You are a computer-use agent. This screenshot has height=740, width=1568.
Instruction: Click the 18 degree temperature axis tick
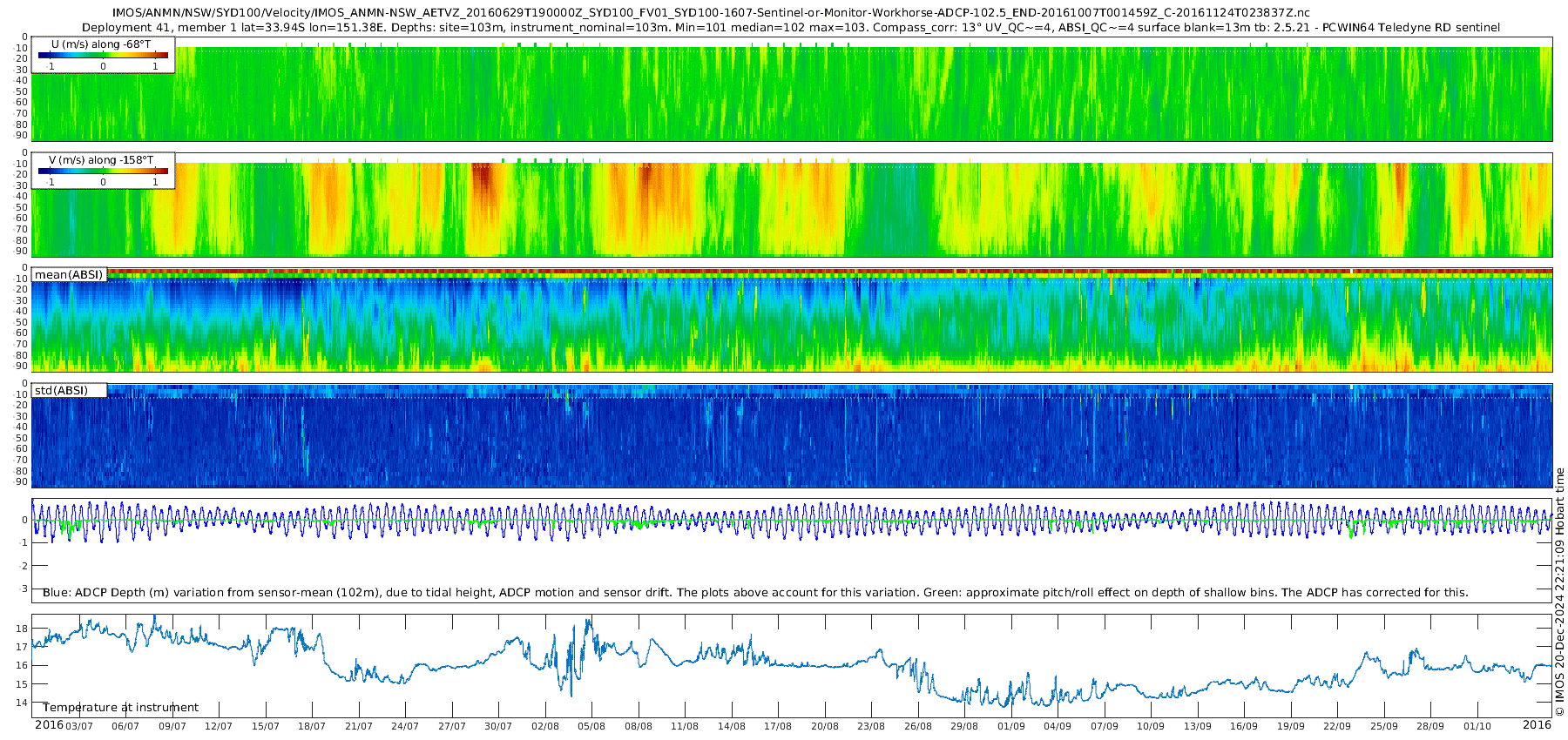coord(22,629)
